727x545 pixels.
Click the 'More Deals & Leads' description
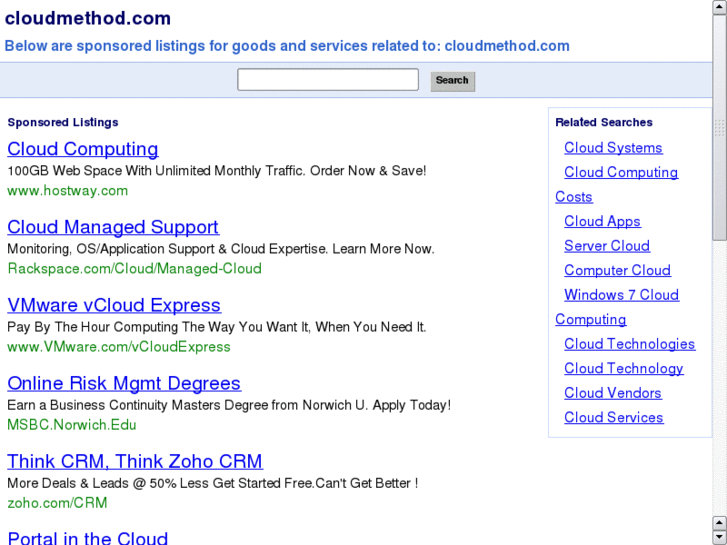pos(213,483)
